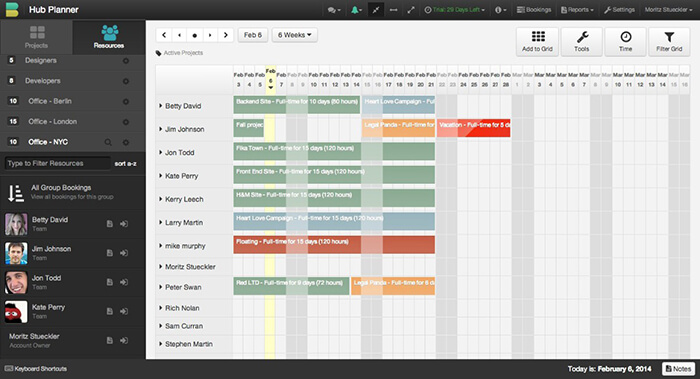Click the gear icon for Office - London

(x=126, y=122)
